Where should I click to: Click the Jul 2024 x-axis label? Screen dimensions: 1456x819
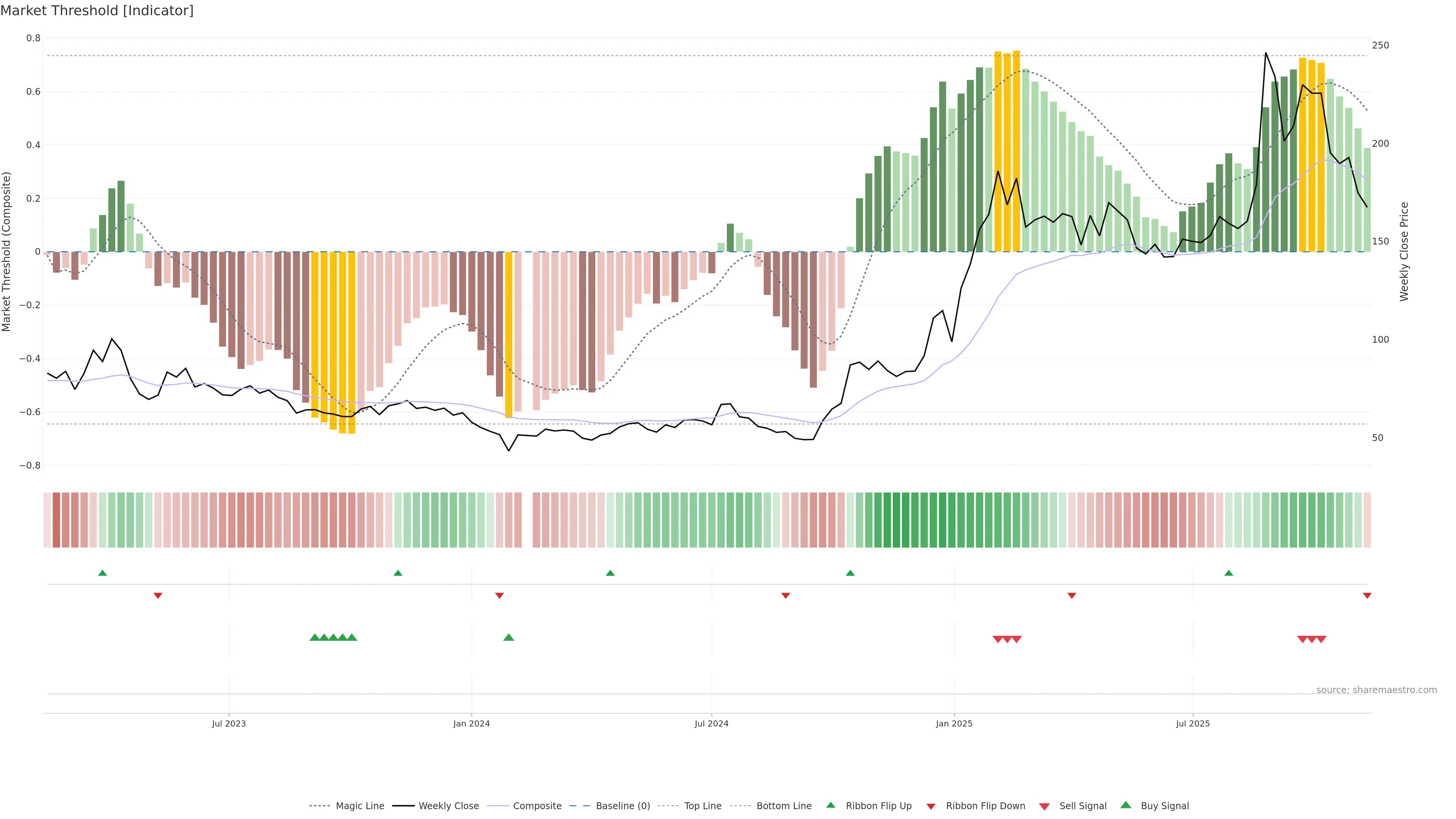pos(711,723)
